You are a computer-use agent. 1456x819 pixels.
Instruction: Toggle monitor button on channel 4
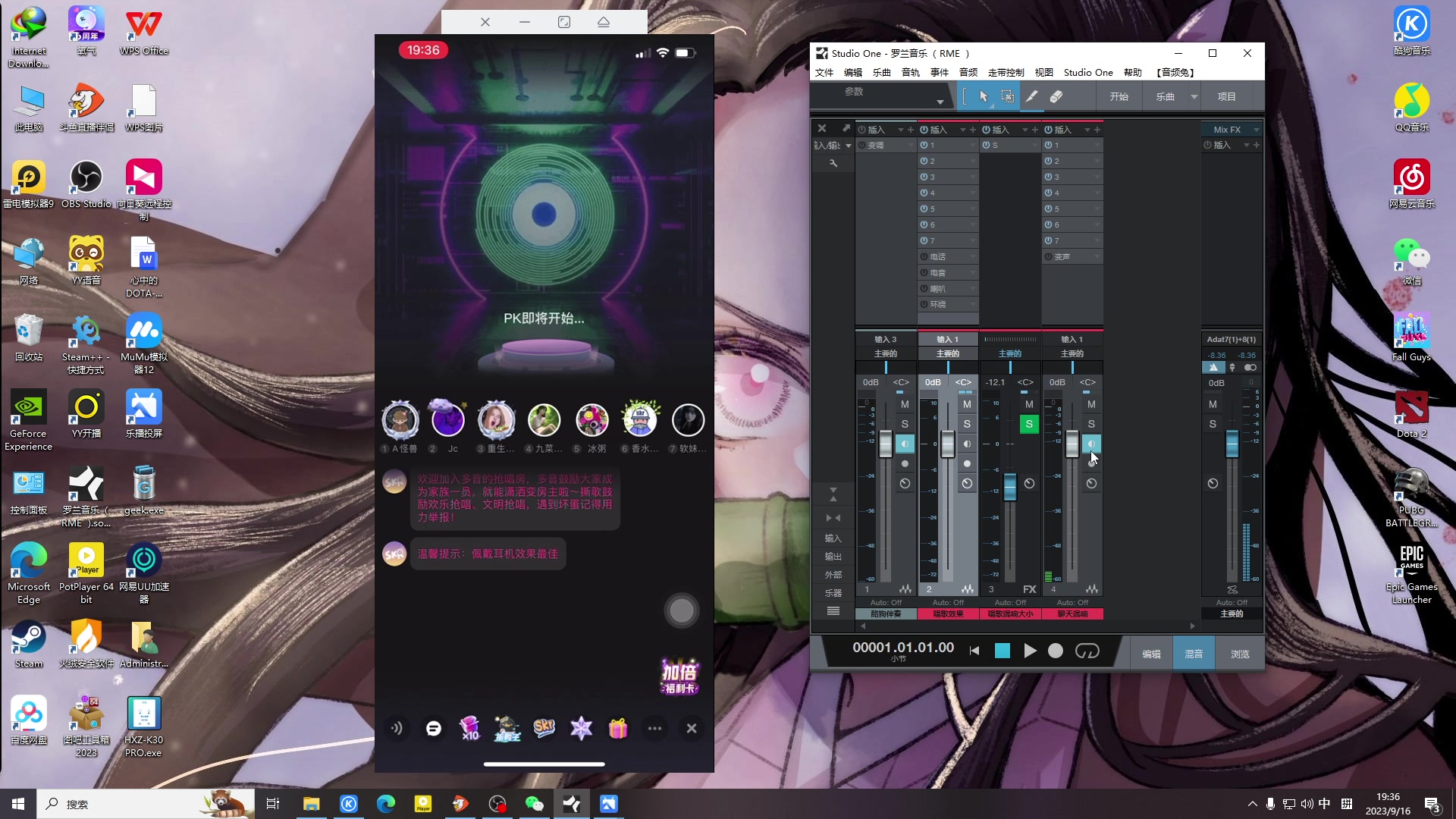[1091, 444]
